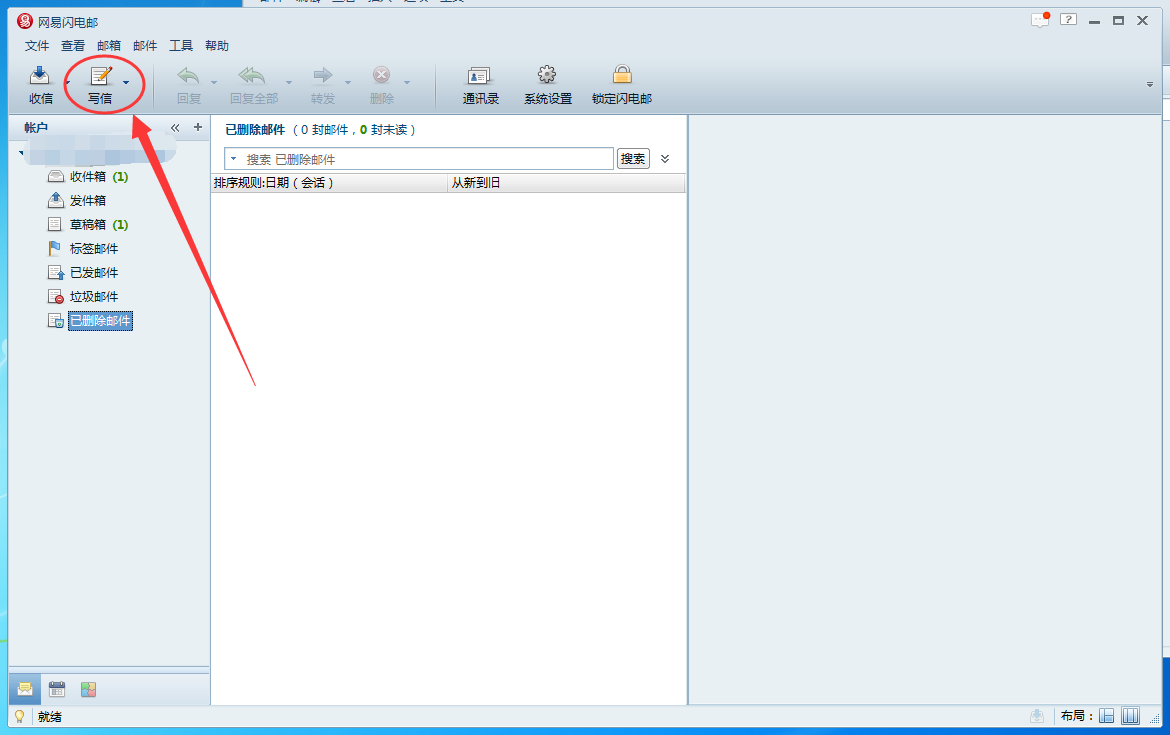Switch to calendar view icon
The height and width of the screenshot is (735, 1170).
(x=57, y=689)
